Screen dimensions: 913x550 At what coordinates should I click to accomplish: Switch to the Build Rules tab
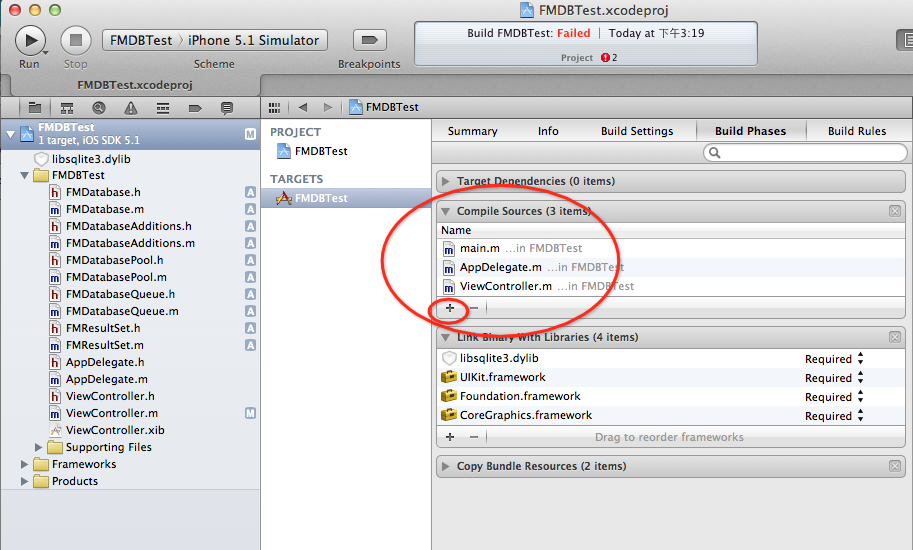[x=857, y=131]
